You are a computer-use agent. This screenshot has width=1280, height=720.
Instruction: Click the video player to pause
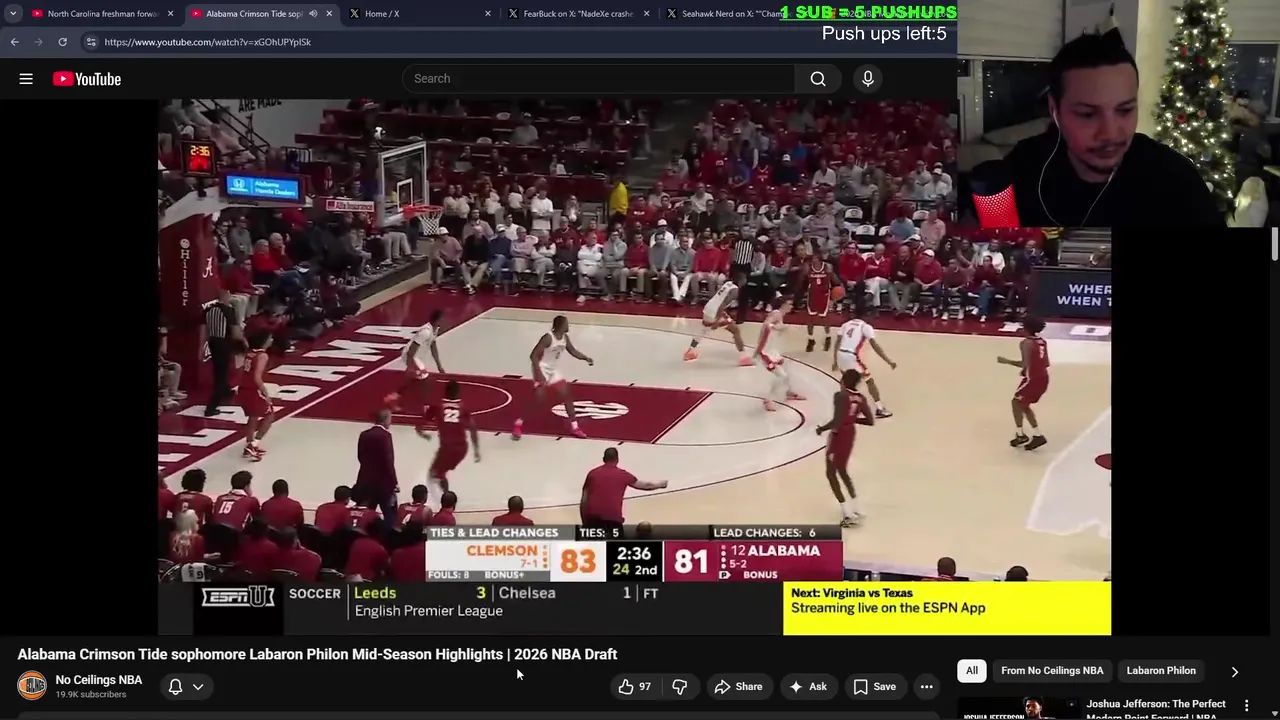(x=634, y=366)
